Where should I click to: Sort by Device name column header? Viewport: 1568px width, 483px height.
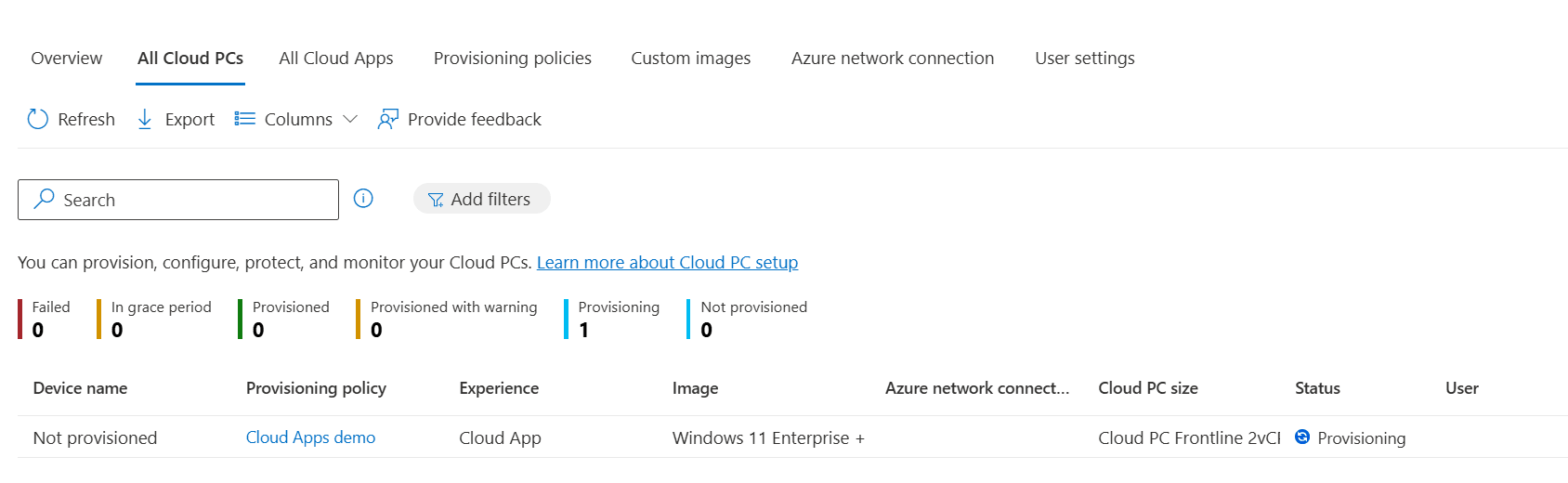click(x=80, y=388)
